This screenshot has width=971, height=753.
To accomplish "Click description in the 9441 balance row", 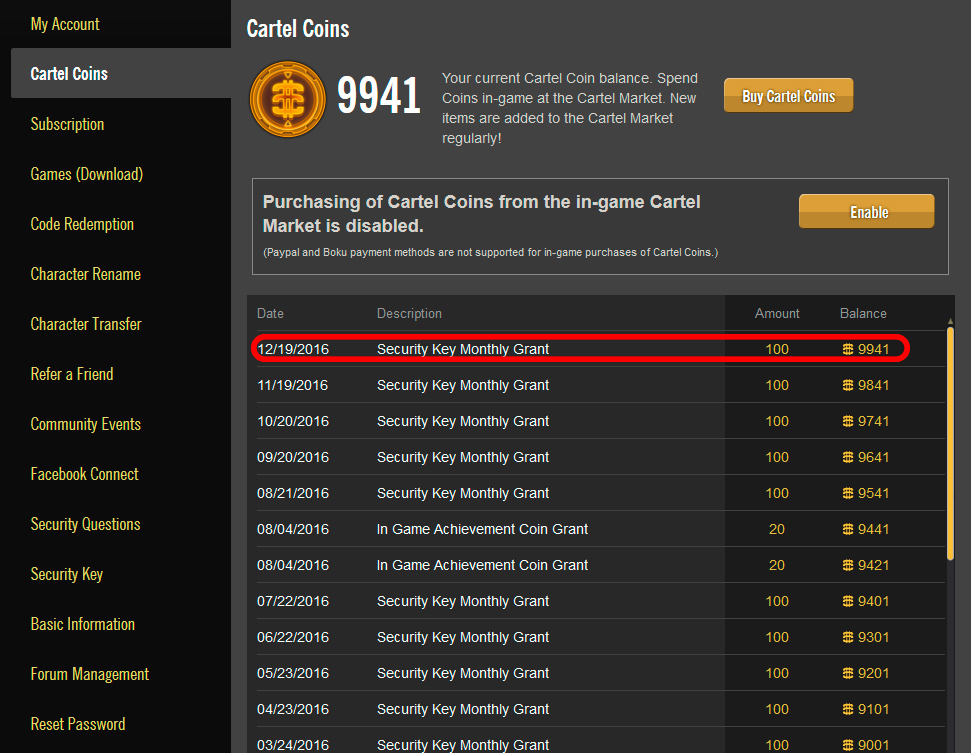I will [x=482, y=529].
